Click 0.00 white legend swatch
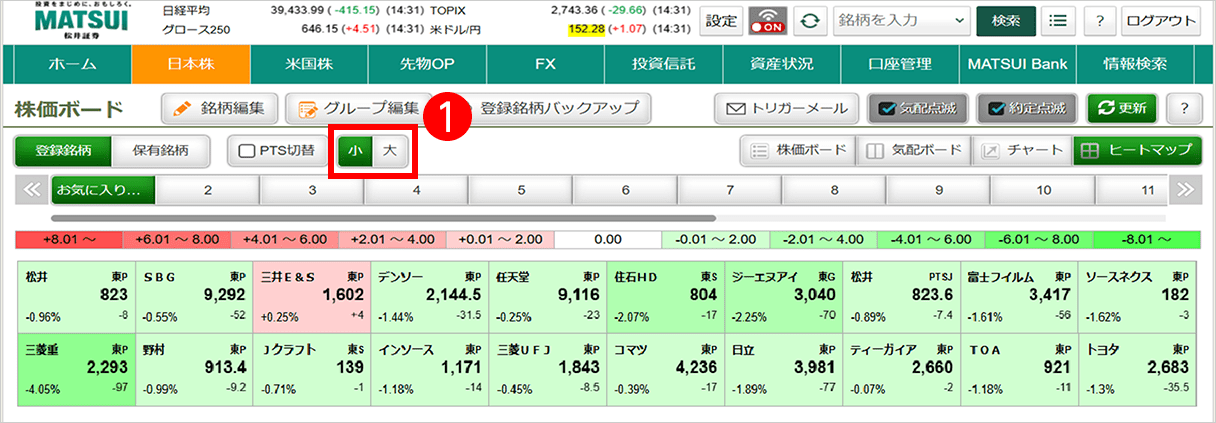Viewport: 1216px width, 423px height. tap(607, 240)
